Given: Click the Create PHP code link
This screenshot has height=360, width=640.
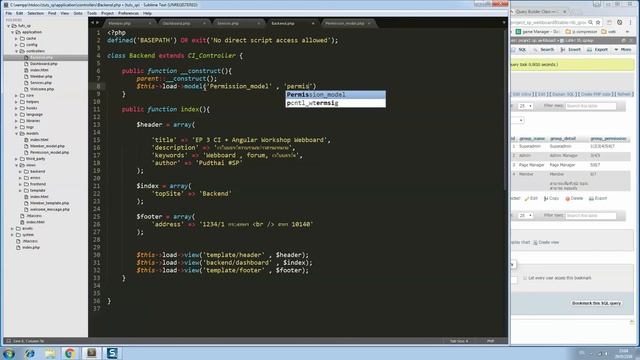Looking at the screenshot, I should pyautogui.click(x=596, y=94).
